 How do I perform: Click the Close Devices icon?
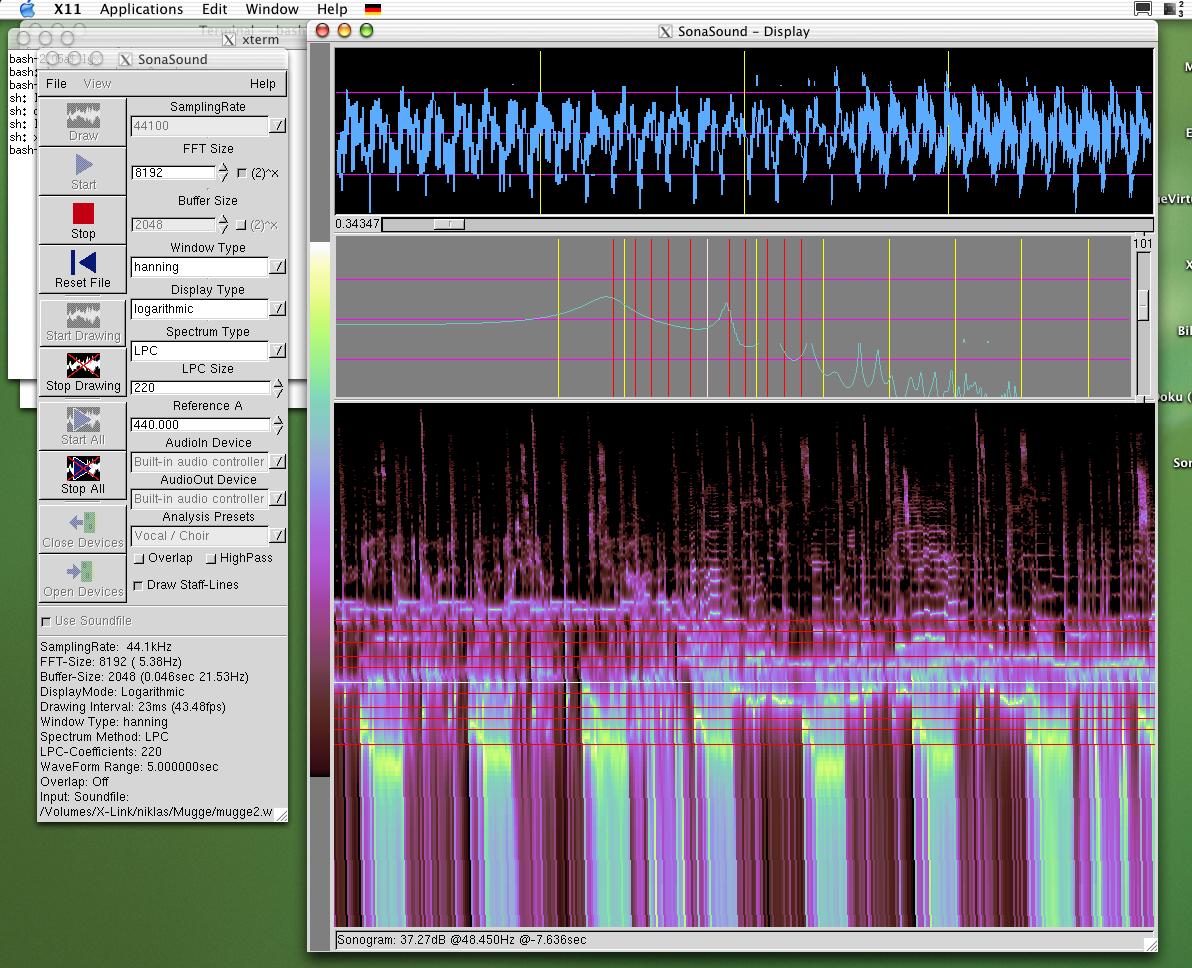[83, 523]
